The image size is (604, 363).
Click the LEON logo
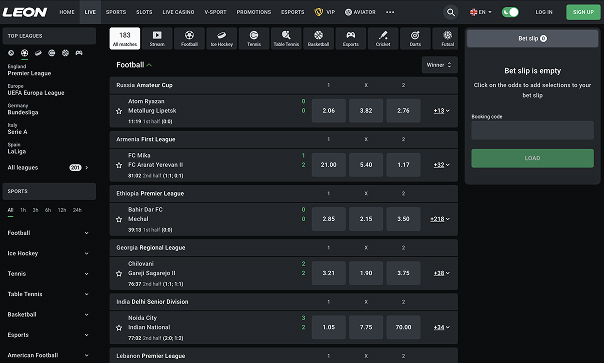[x=25, y=12]
